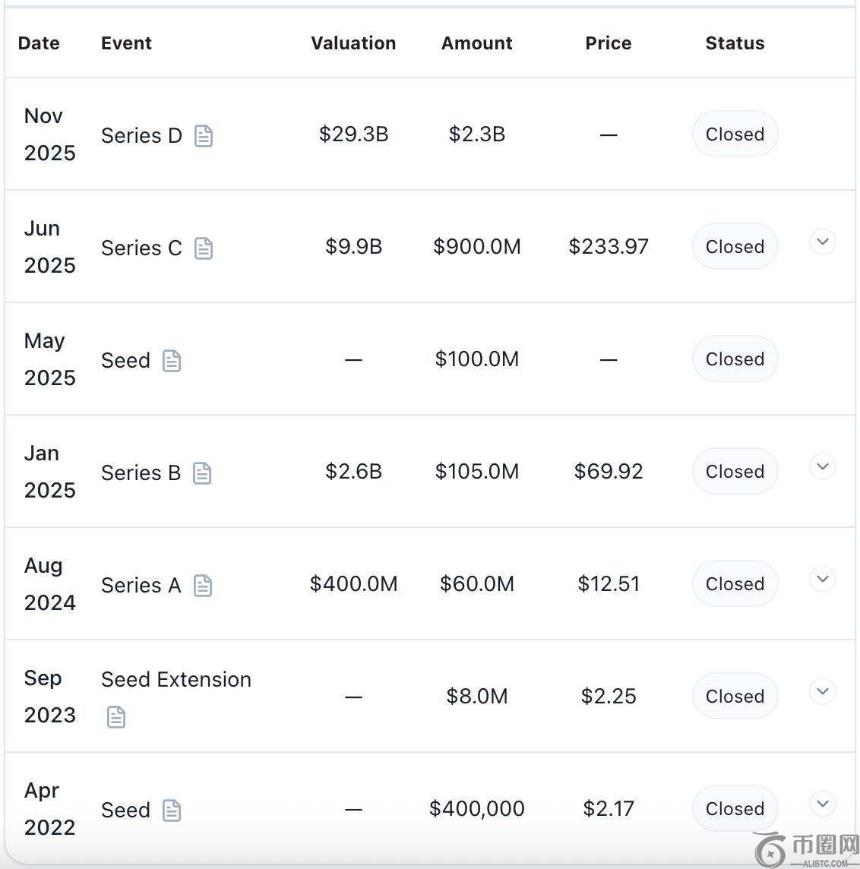
Task: Open the Series A document icon
Action: tap(203, 586)
